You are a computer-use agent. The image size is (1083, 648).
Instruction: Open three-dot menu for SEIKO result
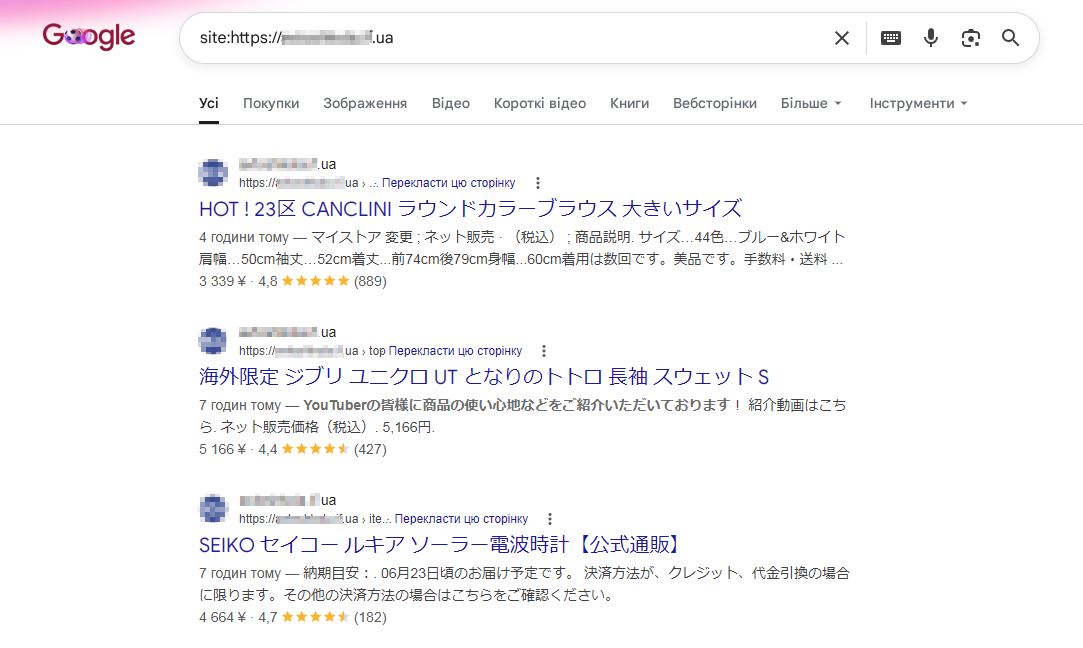point(550,519)
